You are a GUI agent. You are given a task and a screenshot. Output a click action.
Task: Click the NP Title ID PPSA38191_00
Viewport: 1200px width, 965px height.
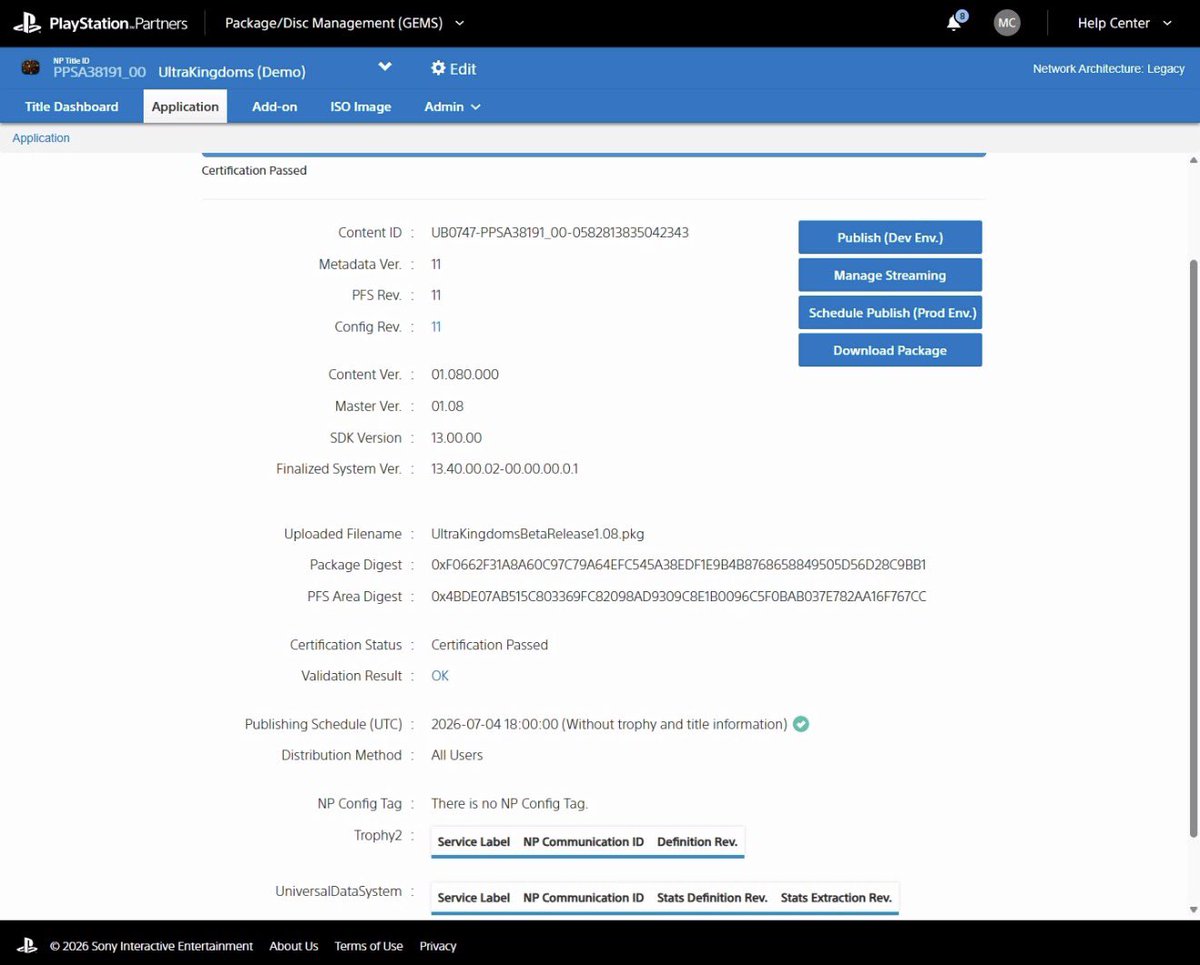pyautogui.click(x=100, y=72)
